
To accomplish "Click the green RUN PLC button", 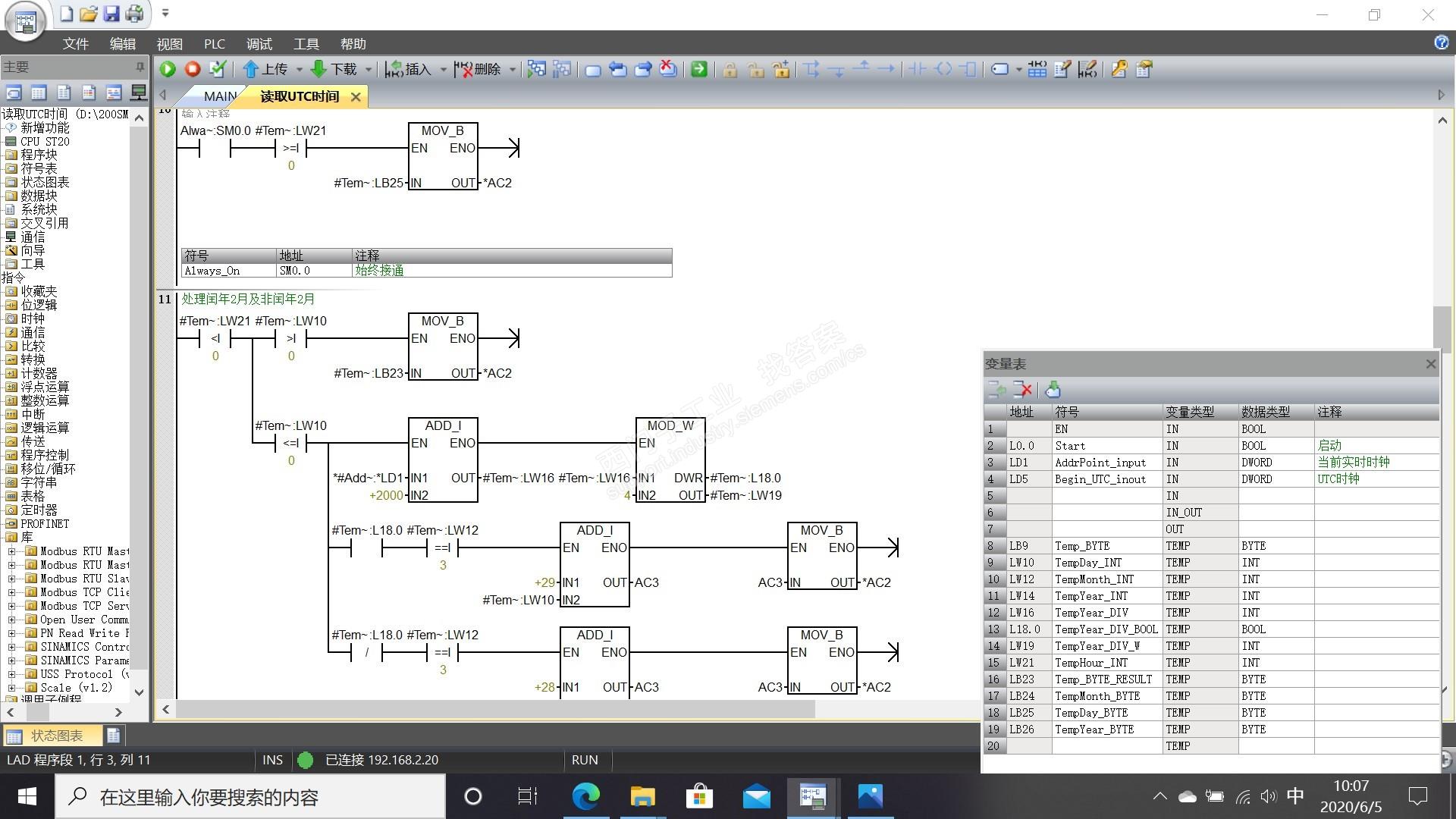I will [x=168, y=69].
